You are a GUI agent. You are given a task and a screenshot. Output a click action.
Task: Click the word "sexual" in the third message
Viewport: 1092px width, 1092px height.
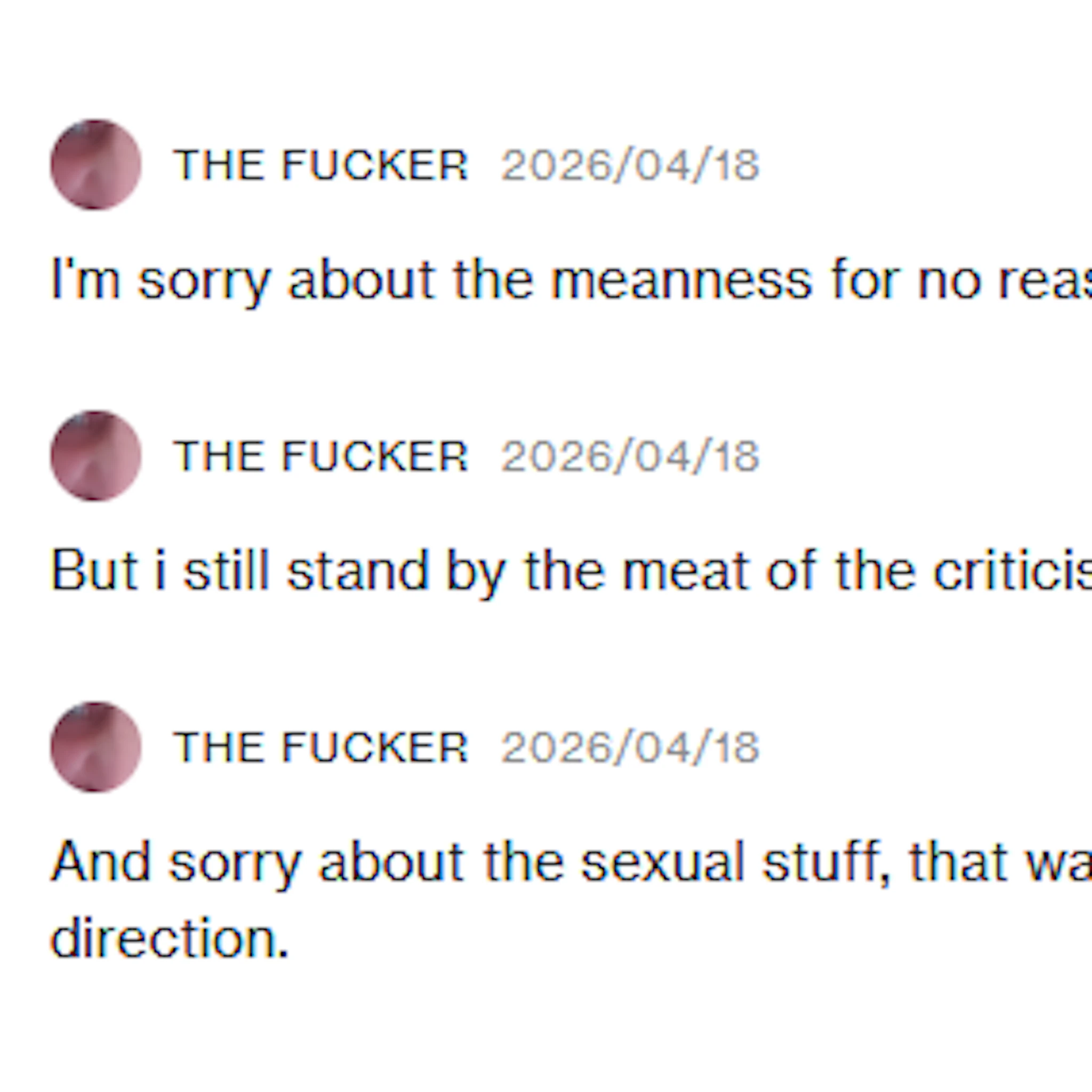pyautogui.click(x=662, y=862)
